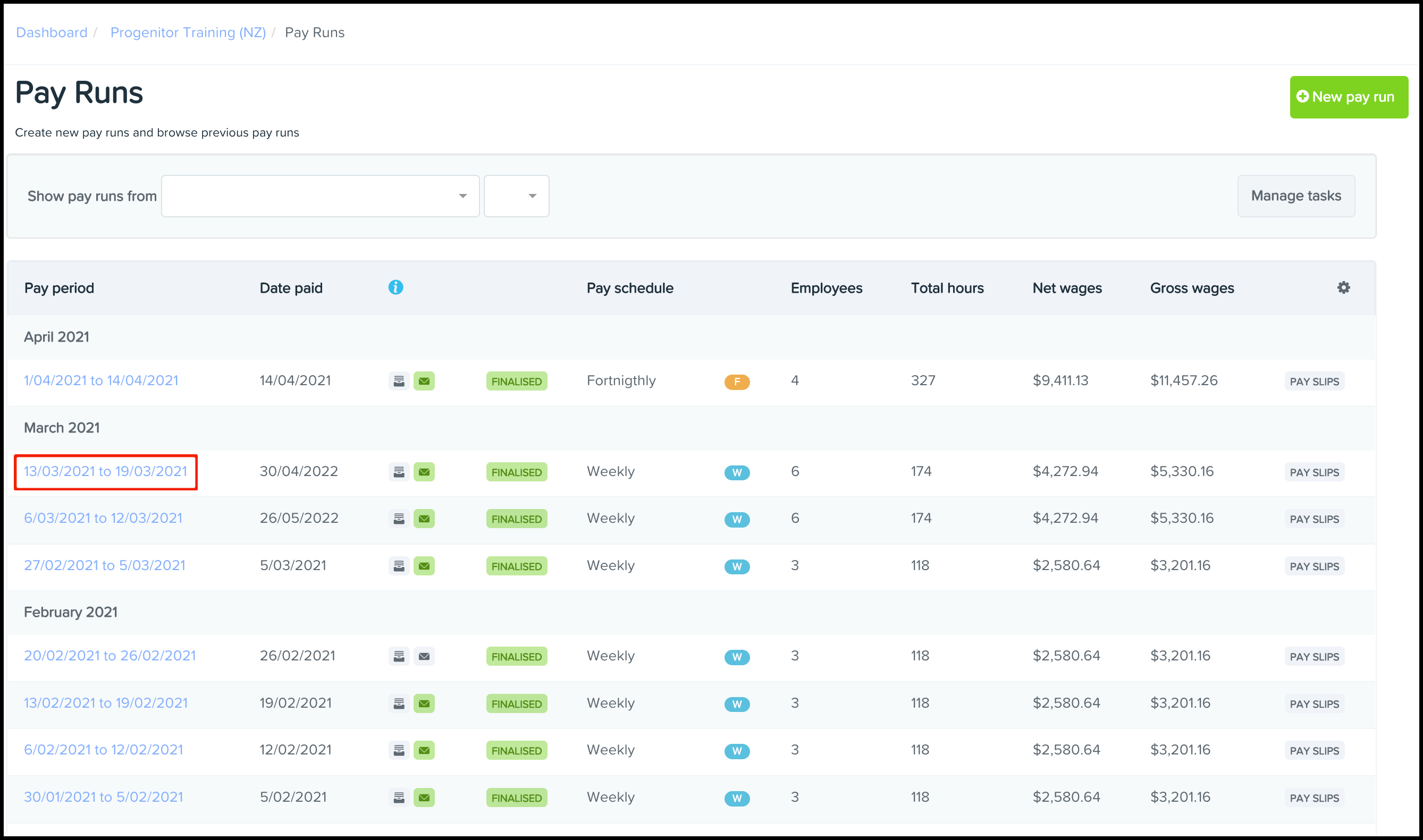Viewport: 1423px width, 840px height.
Task: Click the lodgement tray icon for 6/03/2021 pay run
Action: [399, 519]
